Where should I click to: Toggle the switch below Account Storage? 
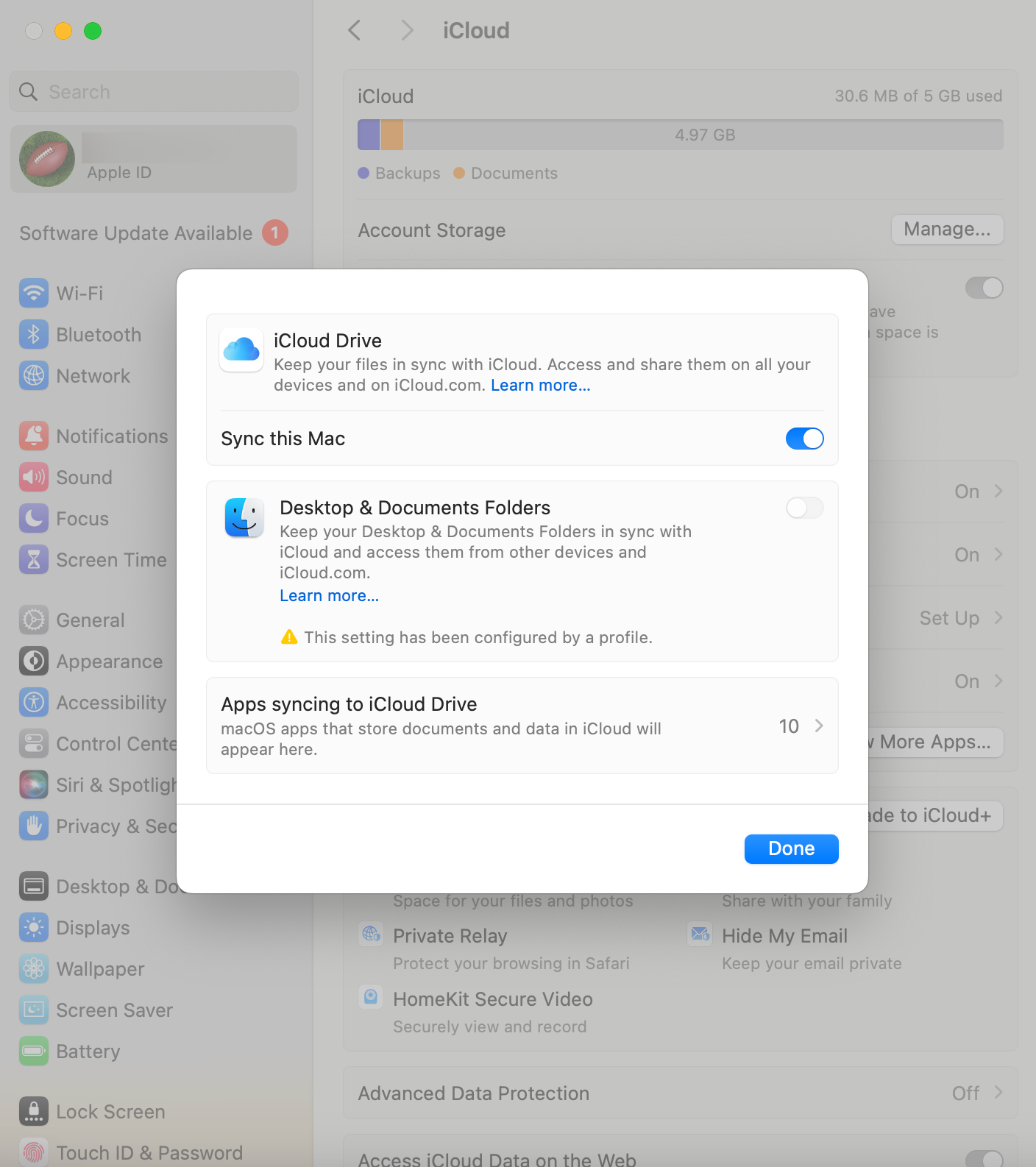click(x=984, y=288)
